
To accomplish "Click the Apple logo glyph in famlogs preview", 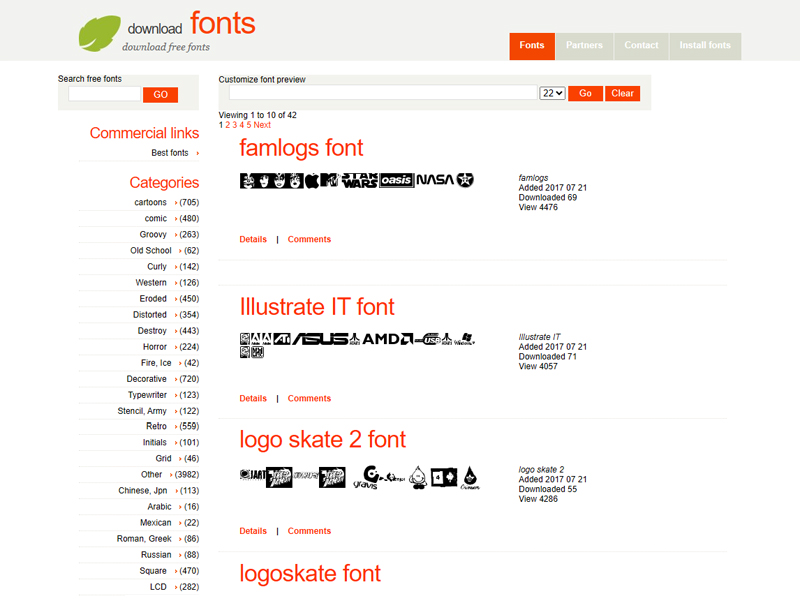I will point(311,181).
